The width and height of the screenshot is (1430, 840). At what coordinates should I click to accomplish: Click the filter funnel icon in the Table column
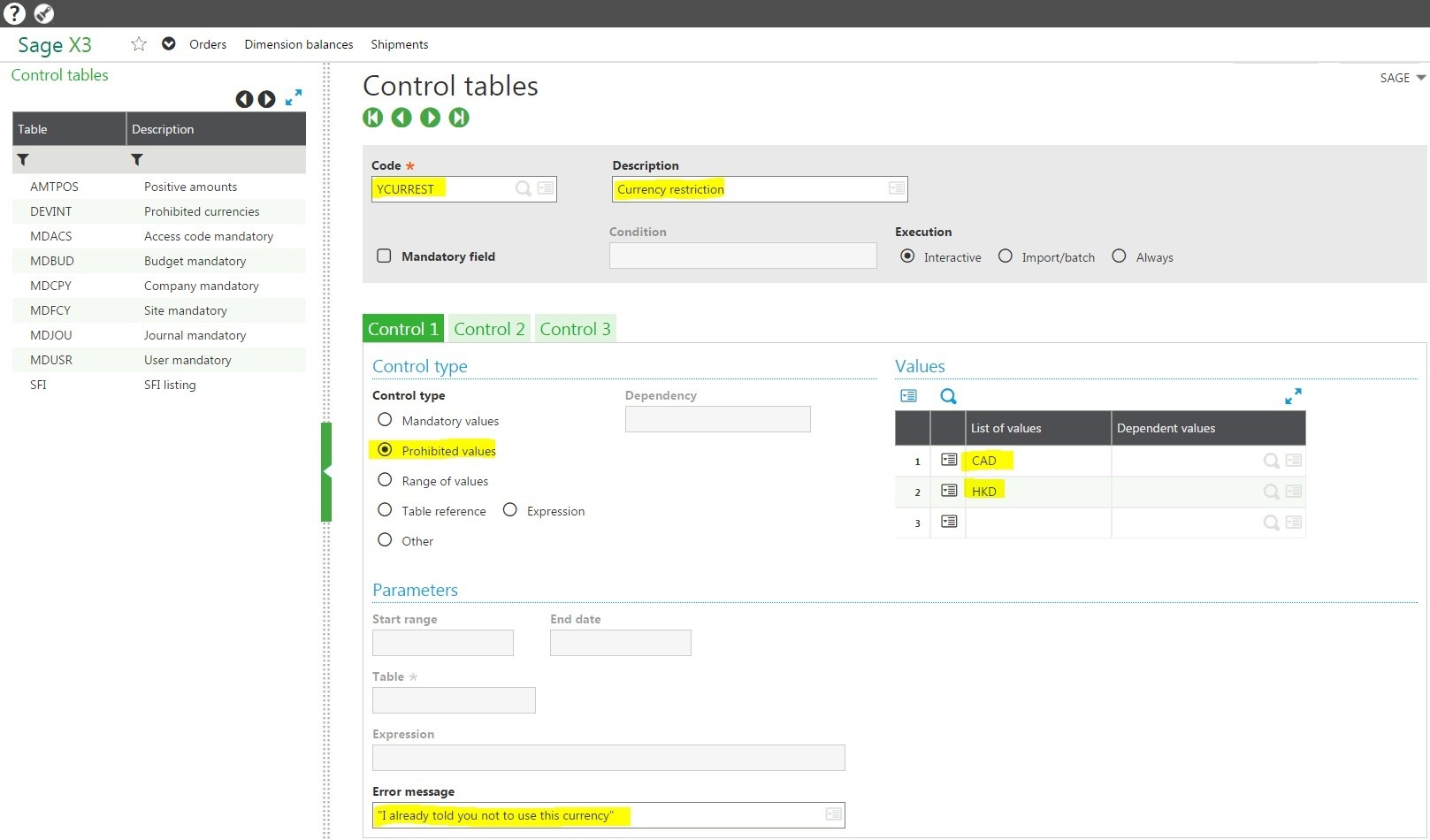pos(23,159)
